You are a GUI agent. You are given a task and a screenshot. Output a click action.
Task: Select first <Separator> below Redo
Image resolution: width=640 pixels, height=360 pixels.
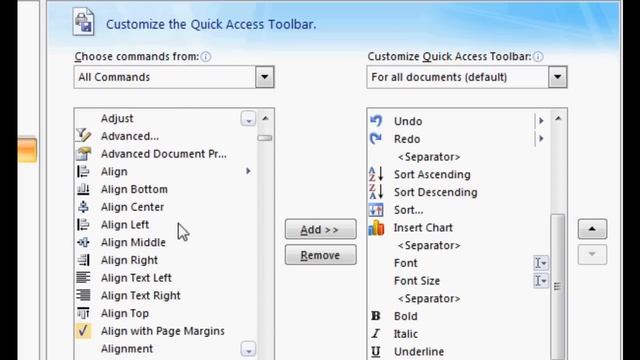[x=429, y=157]
